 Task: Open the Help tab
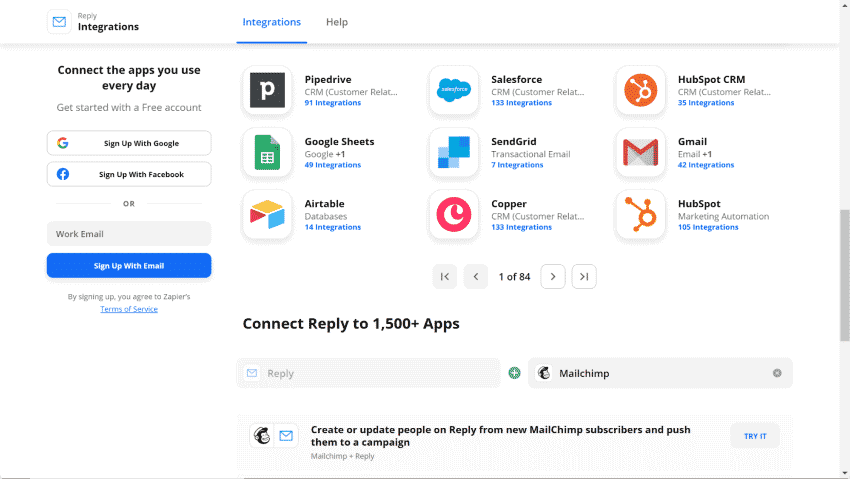tap(337, 22)
